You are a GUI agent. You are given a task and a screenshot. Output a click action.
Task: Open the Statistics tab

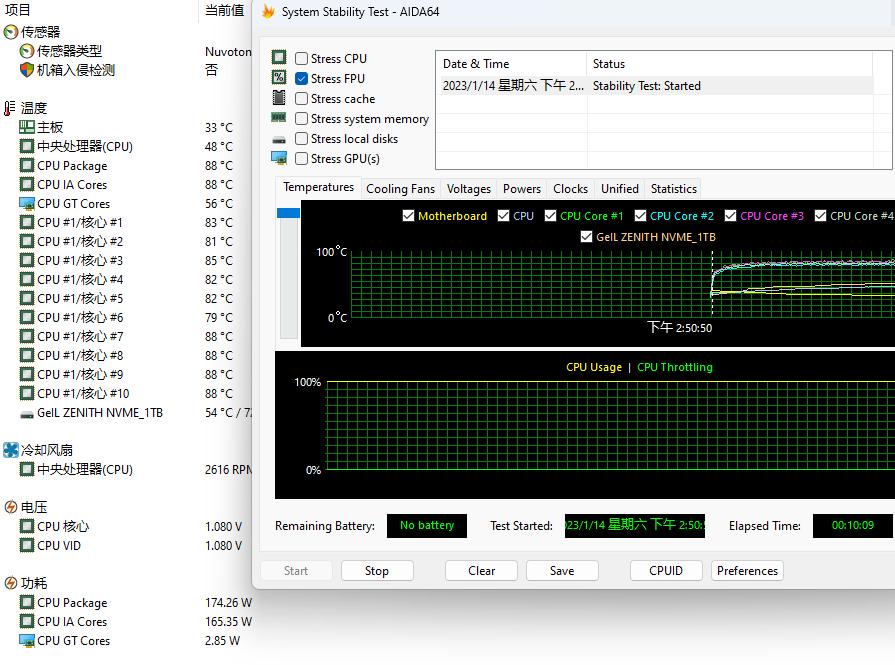673,189
